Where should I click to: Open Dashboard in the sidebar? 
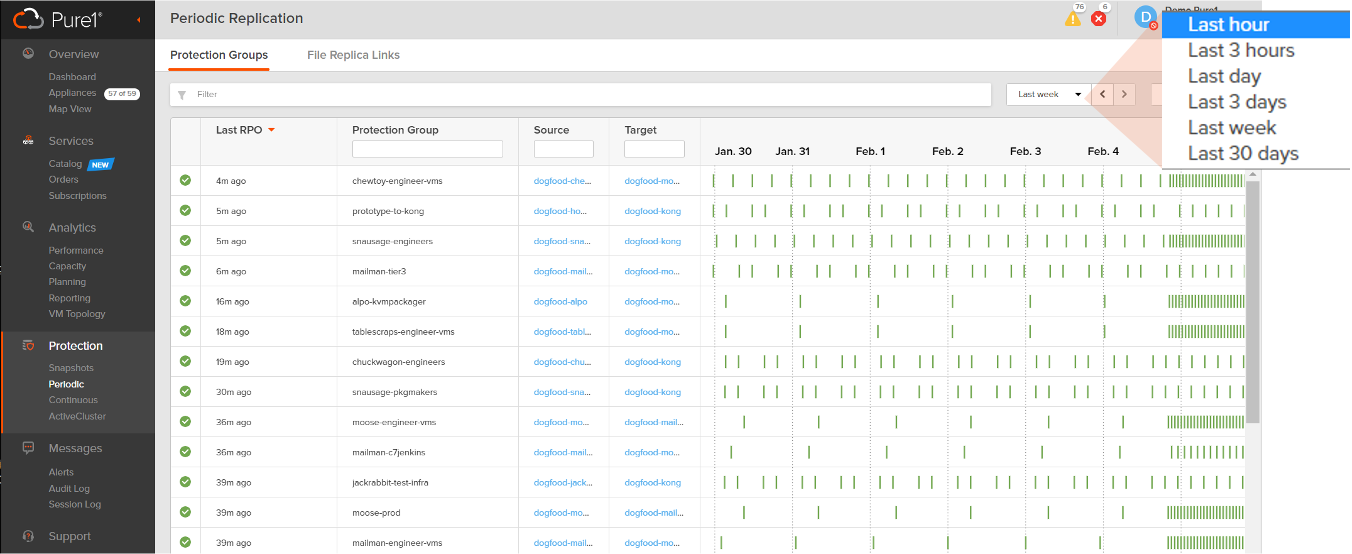72,77
